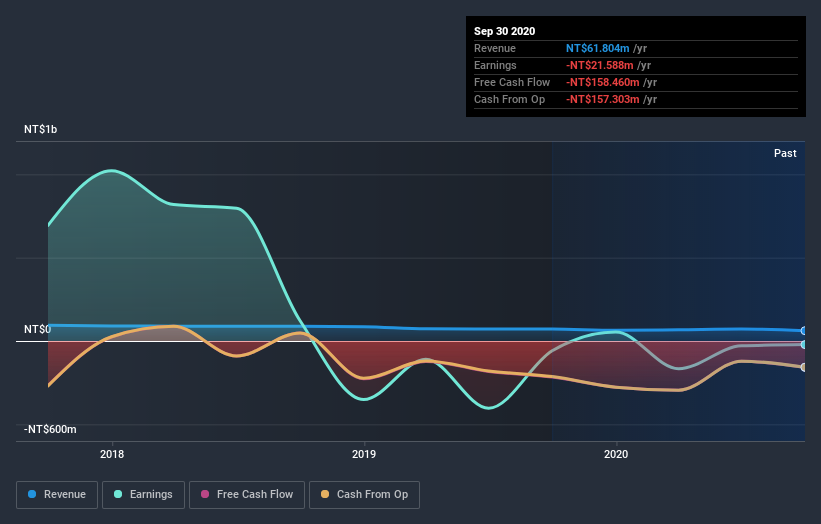Viewport: 821px width, 524px height.
Task: Click the -NT$158.460m free cash flow value
Action: pyautogui.click(x=603, y=82)
